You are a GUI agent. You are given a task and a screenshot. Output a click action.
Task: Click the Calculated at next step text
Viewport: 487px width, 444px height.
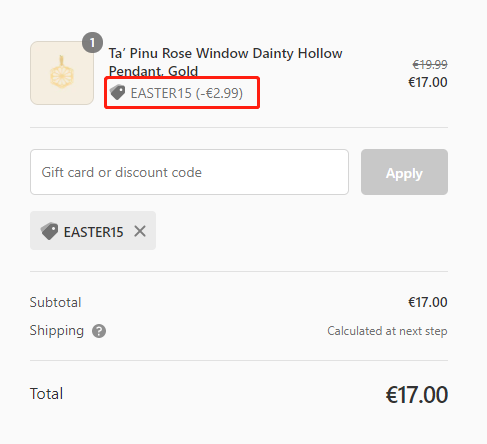(x=387, y=331)
